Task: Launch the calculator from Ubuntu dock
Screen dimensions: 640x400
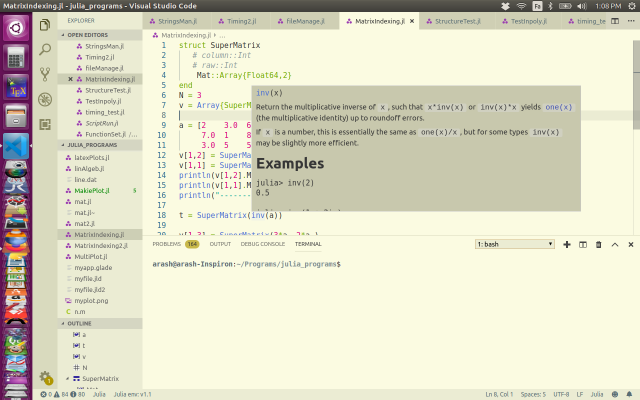Action: 16,57
